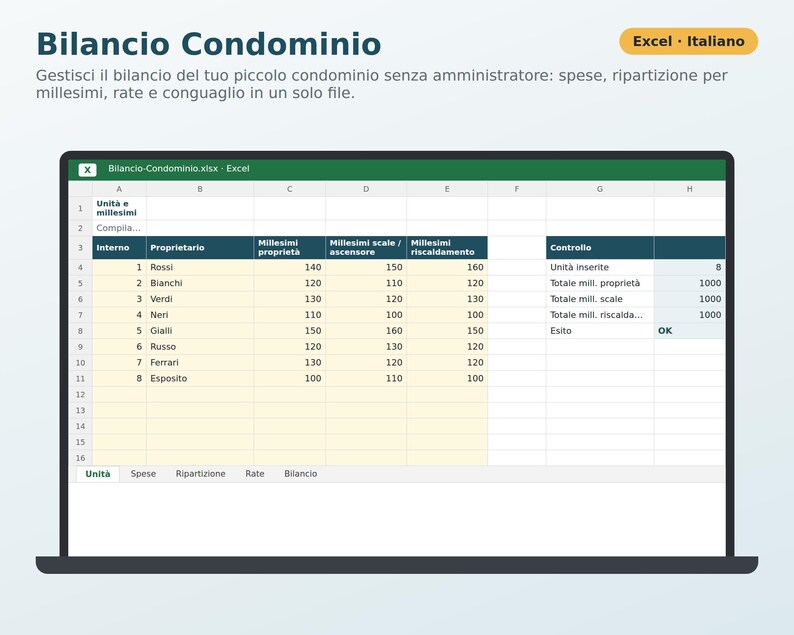794x635 pixels.
Task: Click the Esito label cell
Action: tap(600, 331)
